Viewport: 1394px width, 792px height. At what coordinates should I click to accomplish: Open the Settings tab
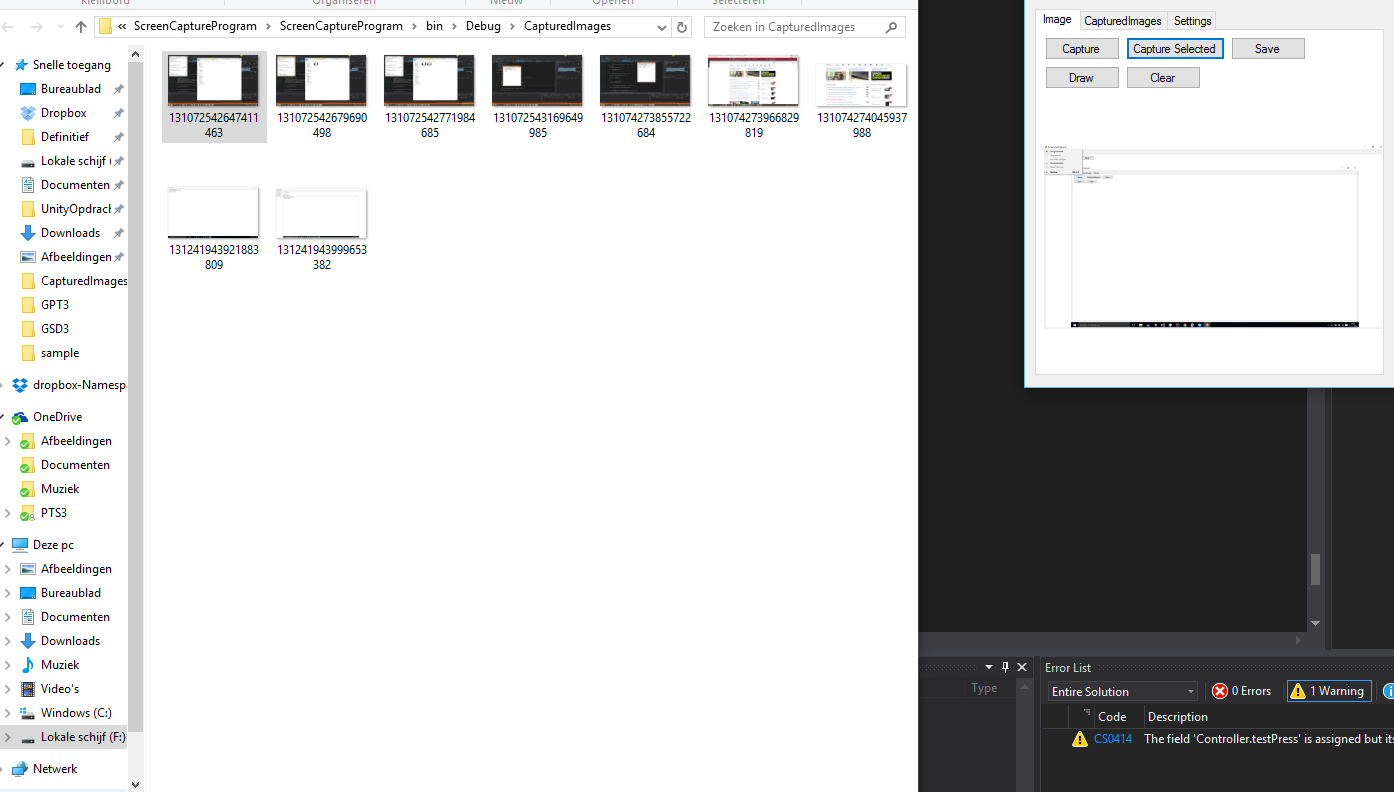1192,20
